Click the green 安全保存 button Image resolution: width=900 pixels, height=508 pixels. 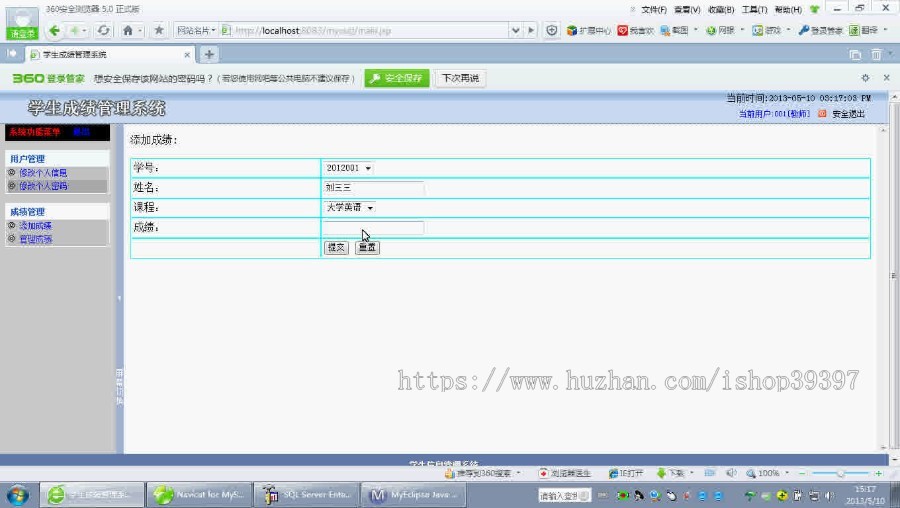(x=397, y=78)
